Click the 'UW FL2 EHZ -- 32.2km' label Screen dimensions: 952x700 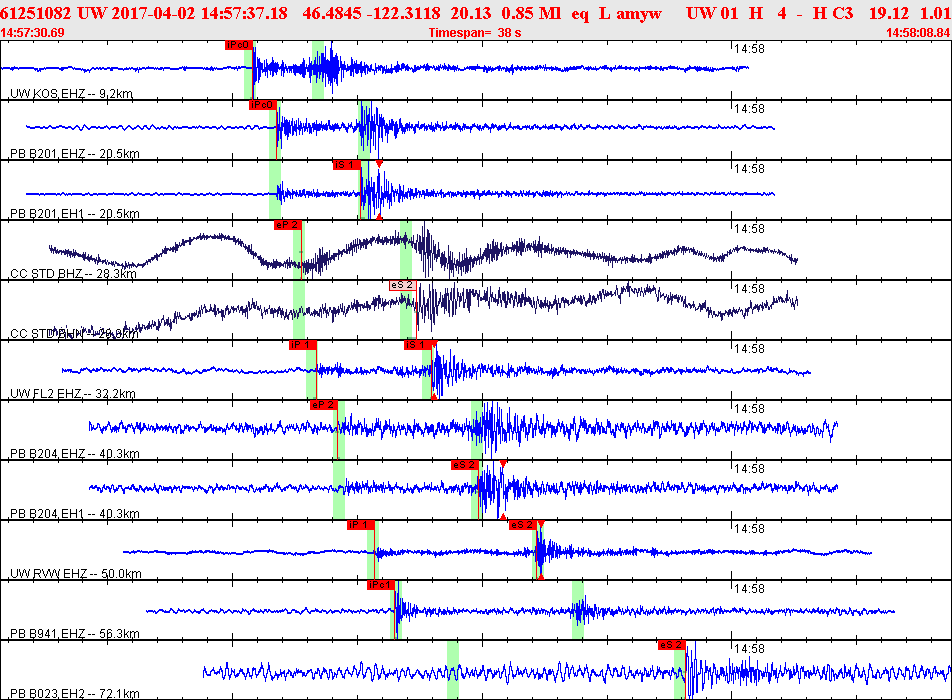pyautogui.click(x=73, y=393)
